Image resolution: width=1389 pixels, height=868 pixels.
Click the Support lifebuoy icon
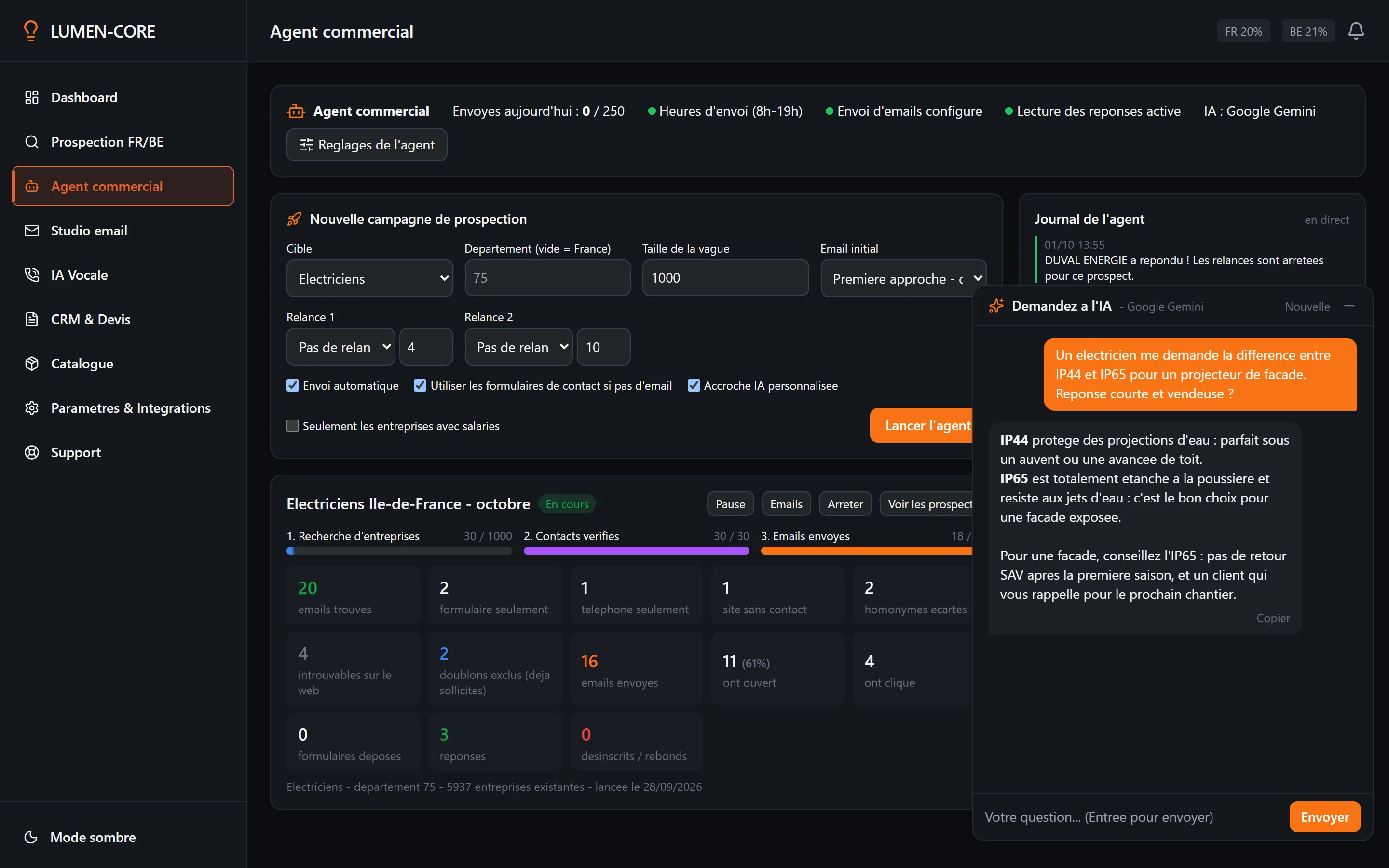[x=31, y=452]
